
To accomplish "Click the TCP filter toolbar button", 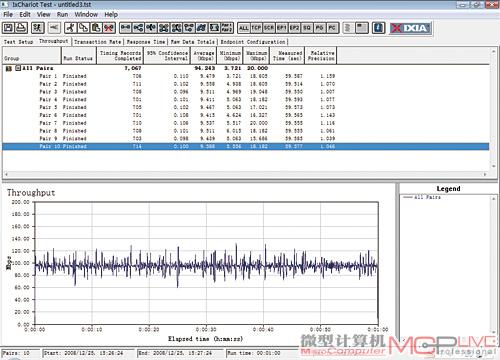I will pyautogui.click(x=256, y=28).
